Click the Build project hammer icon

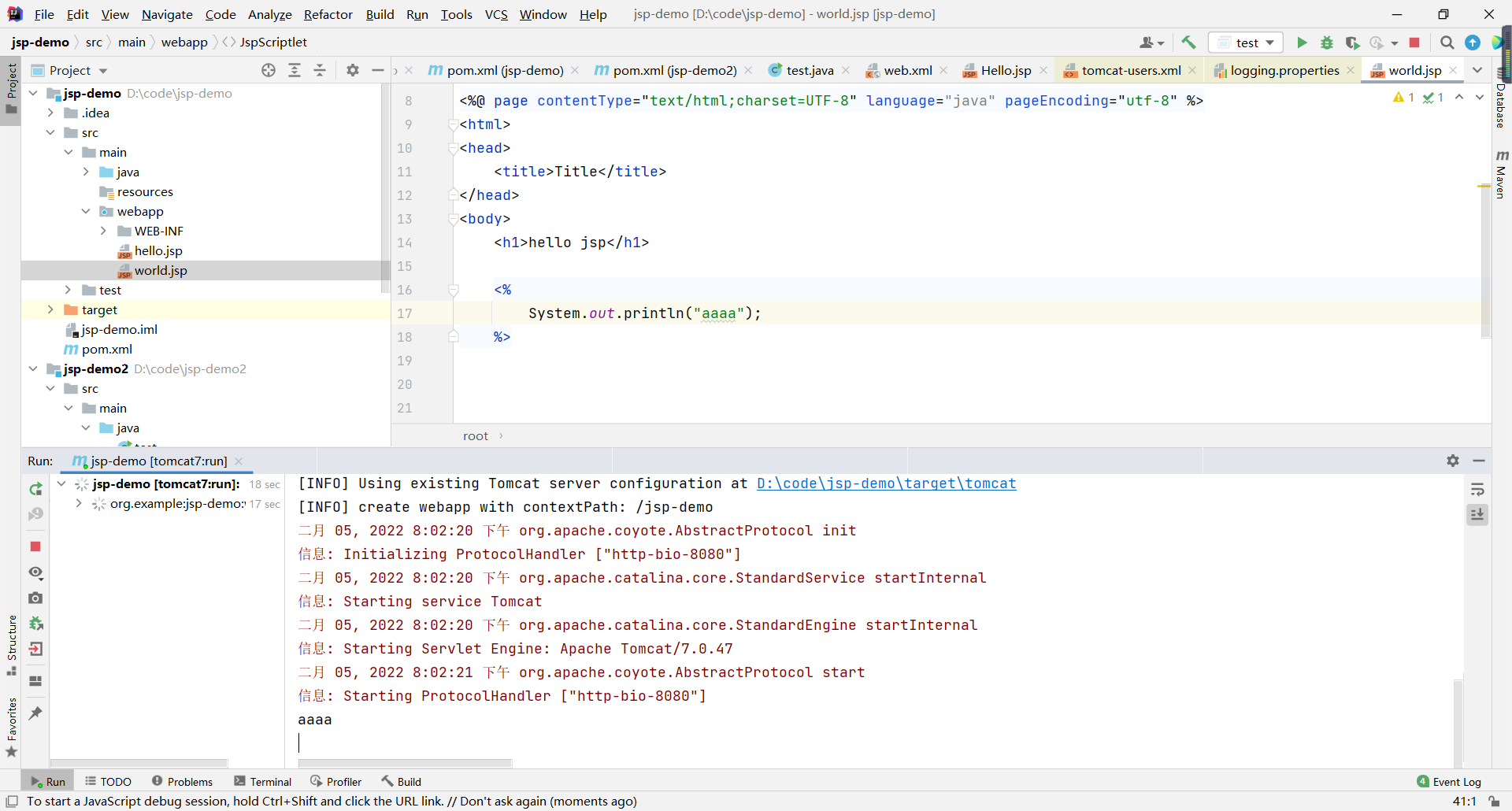pyautogui.click(x=1188, y=43)
